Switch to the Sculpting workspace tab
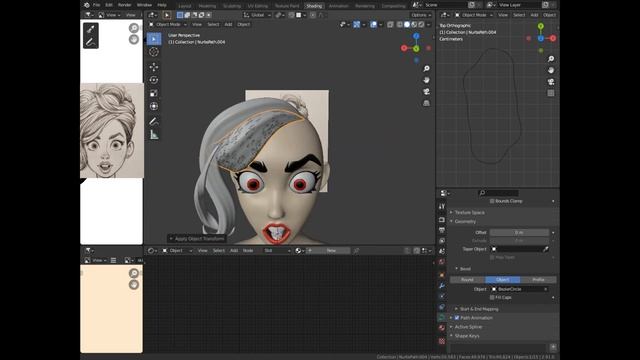The image size is (640, 360). [232, 6]
